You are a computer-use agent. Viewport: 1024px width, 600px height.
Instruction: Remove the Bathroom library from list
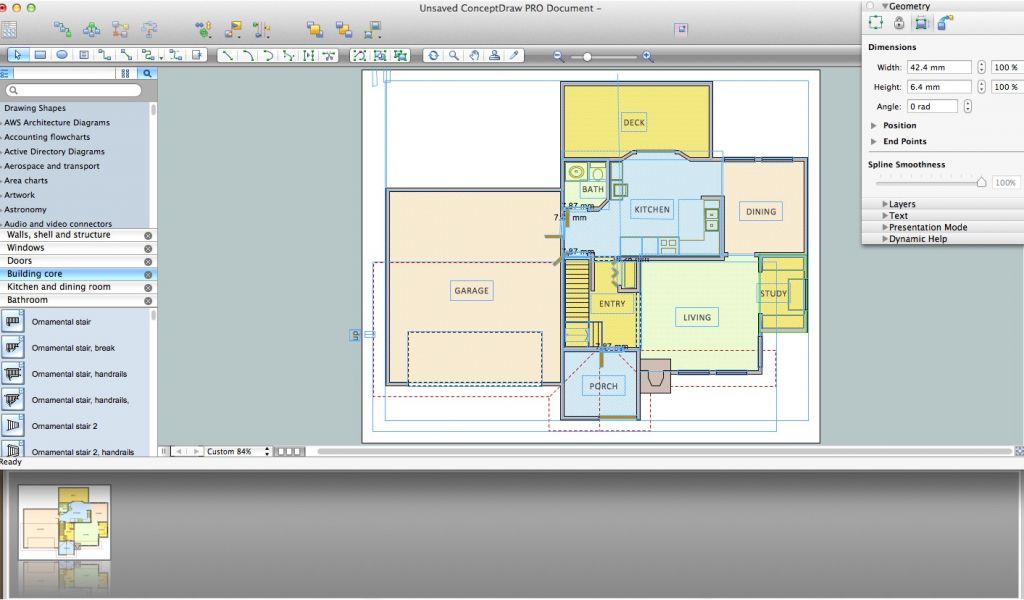click(x=148, y=300)
